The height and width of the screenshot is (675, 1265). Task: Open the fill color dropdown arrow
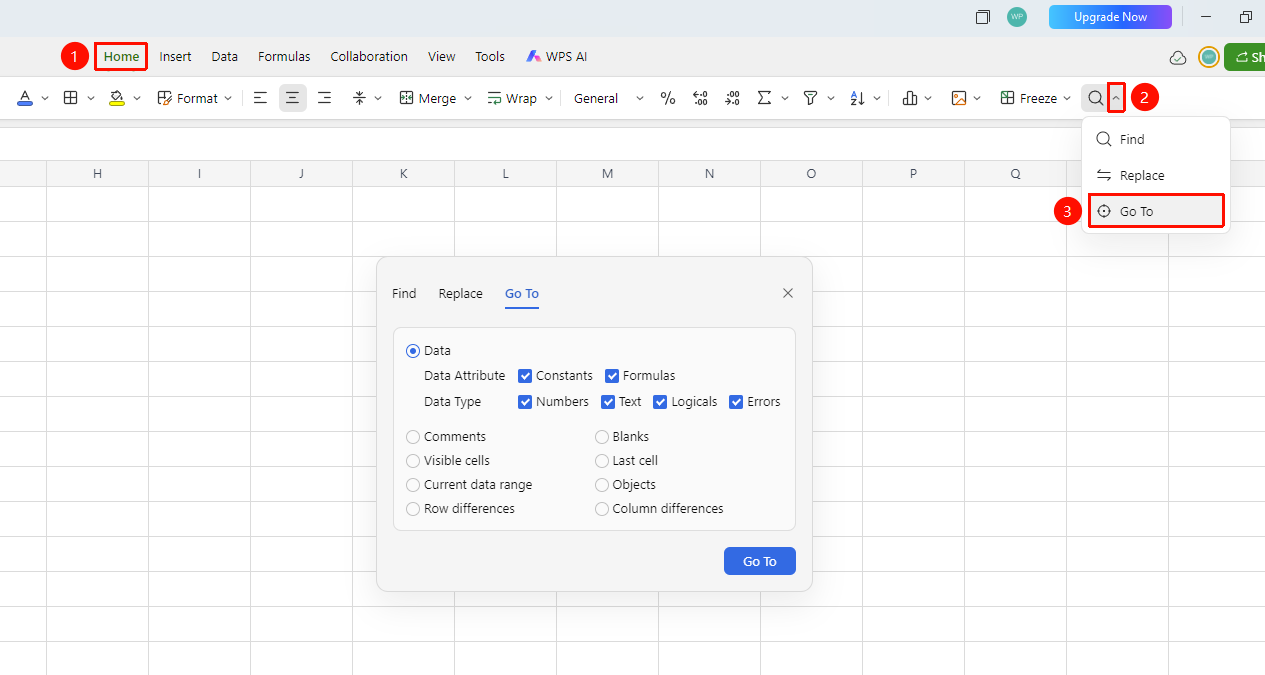[137, 98]
